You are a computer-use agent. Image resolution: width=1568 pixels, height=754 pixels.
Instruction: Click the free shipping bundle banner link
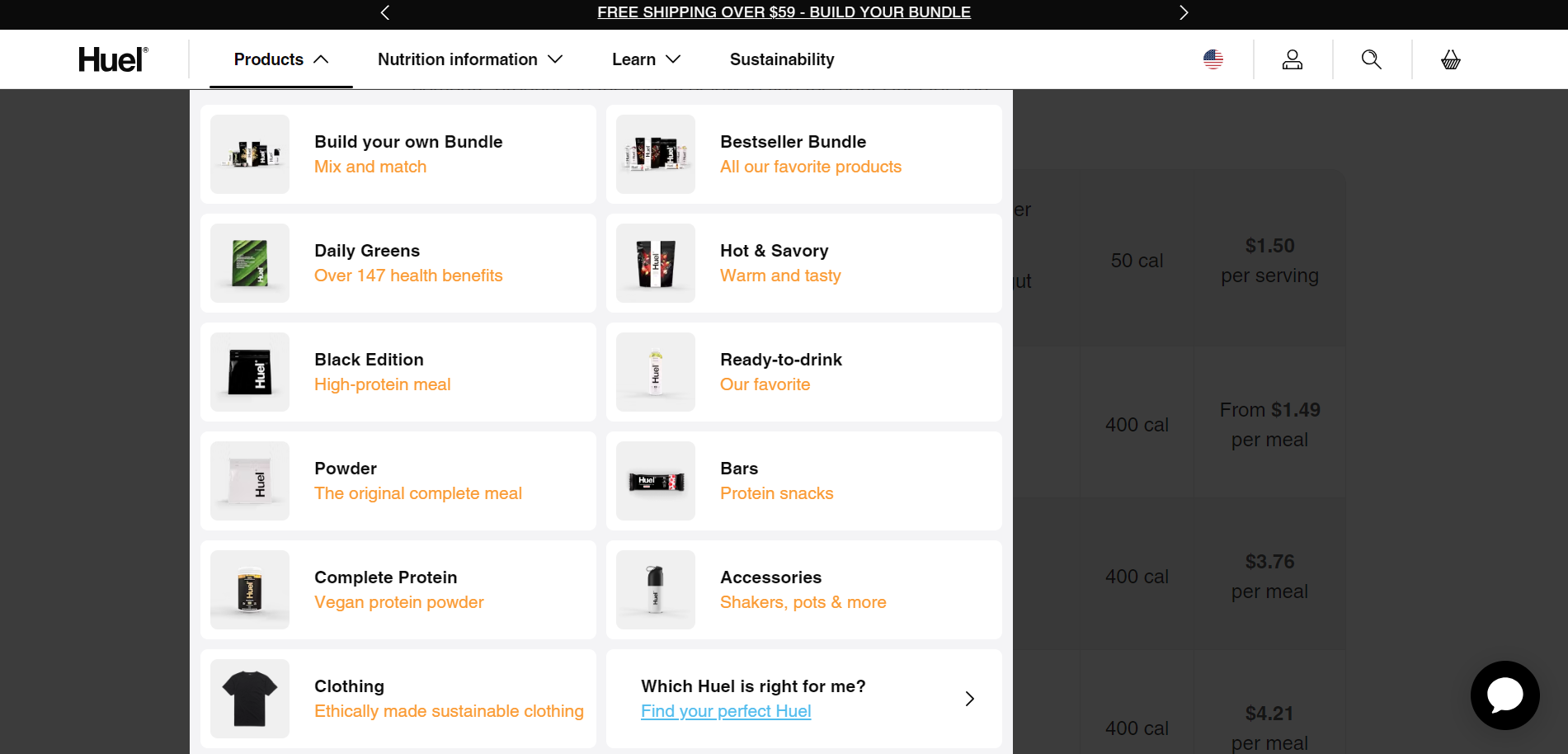pyautogui.click(x=784, y=12)
